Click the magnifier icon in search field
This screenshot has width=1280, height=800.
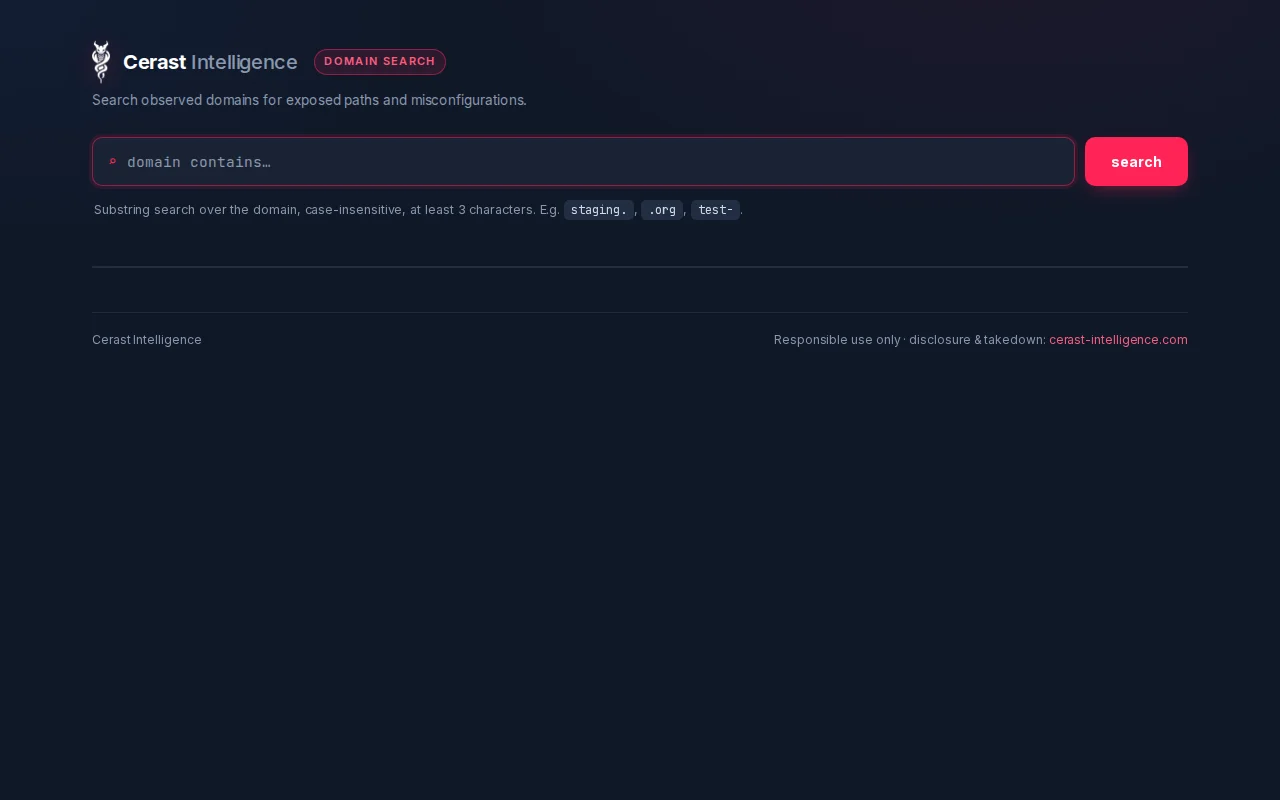click(x=113, y=162)
